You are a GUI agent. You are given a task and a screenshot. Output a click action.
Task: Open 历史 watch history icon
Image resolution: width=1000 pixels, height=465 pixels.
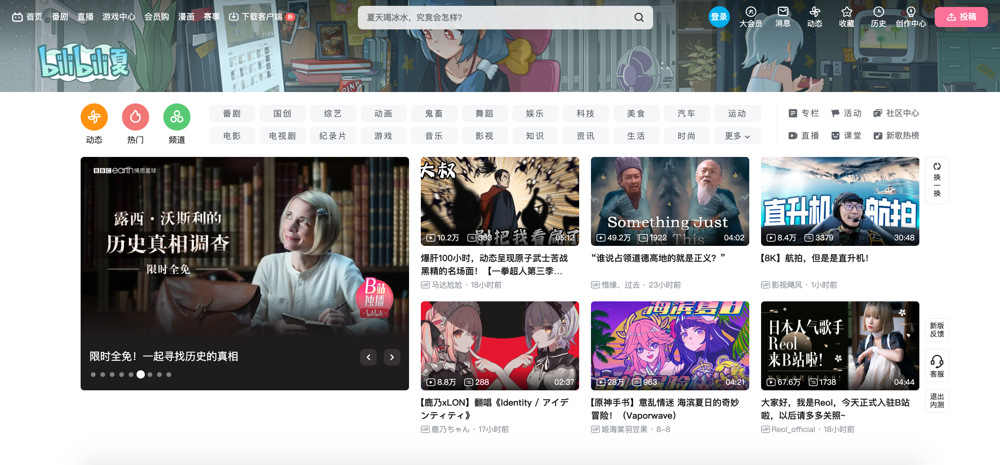[878, 16]
